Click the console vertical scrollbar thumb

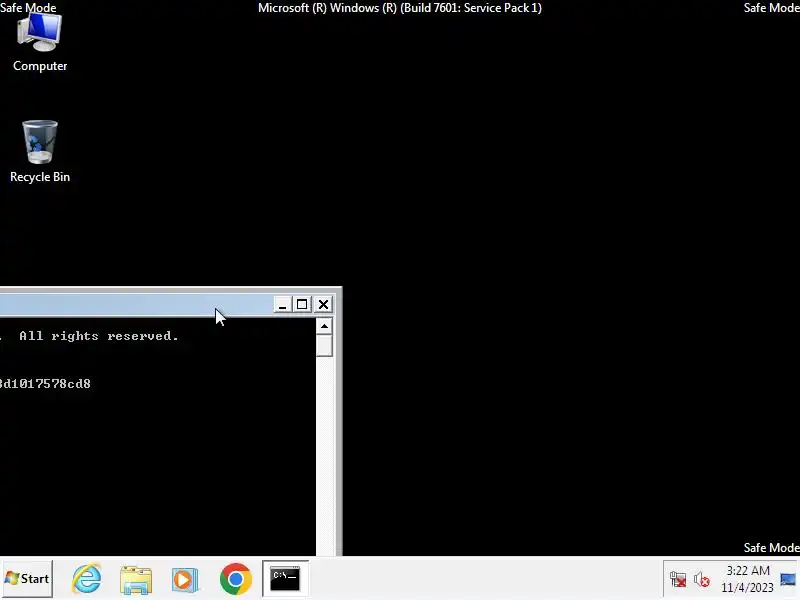point(324,345)
